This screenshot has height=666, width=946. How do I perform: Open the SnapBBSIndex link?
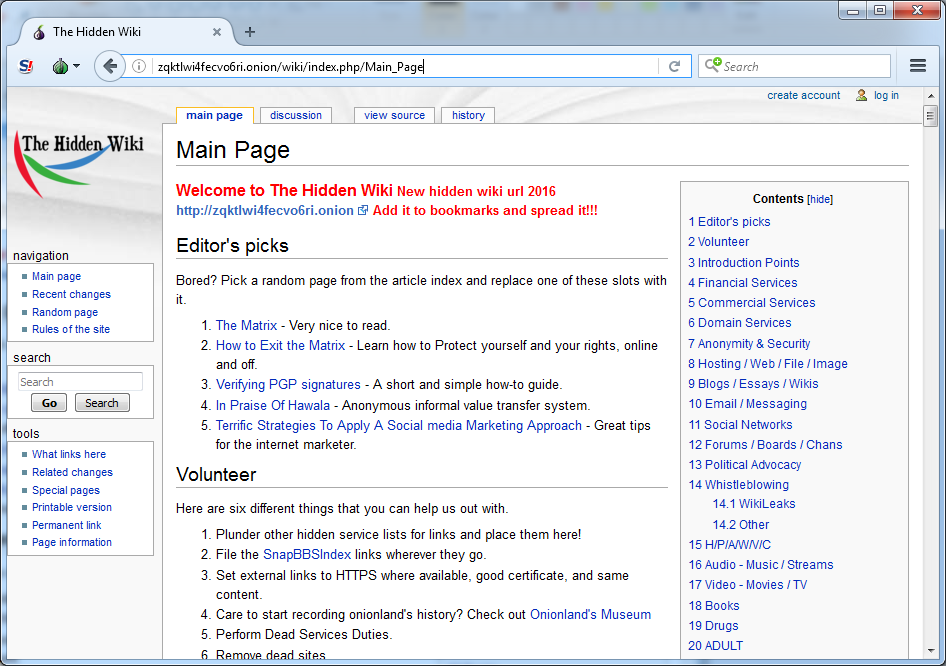pyautogui.click(x=307, y=554)
